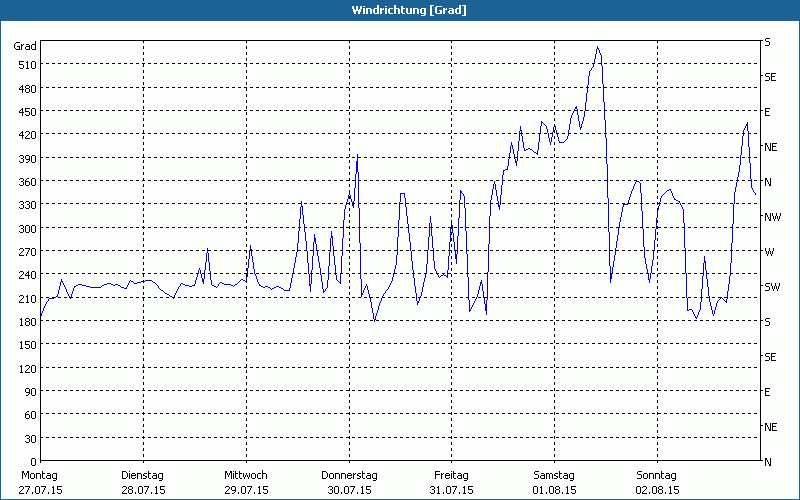Click the peak of wind direction line on Samstag

click(x=597, y=47)
